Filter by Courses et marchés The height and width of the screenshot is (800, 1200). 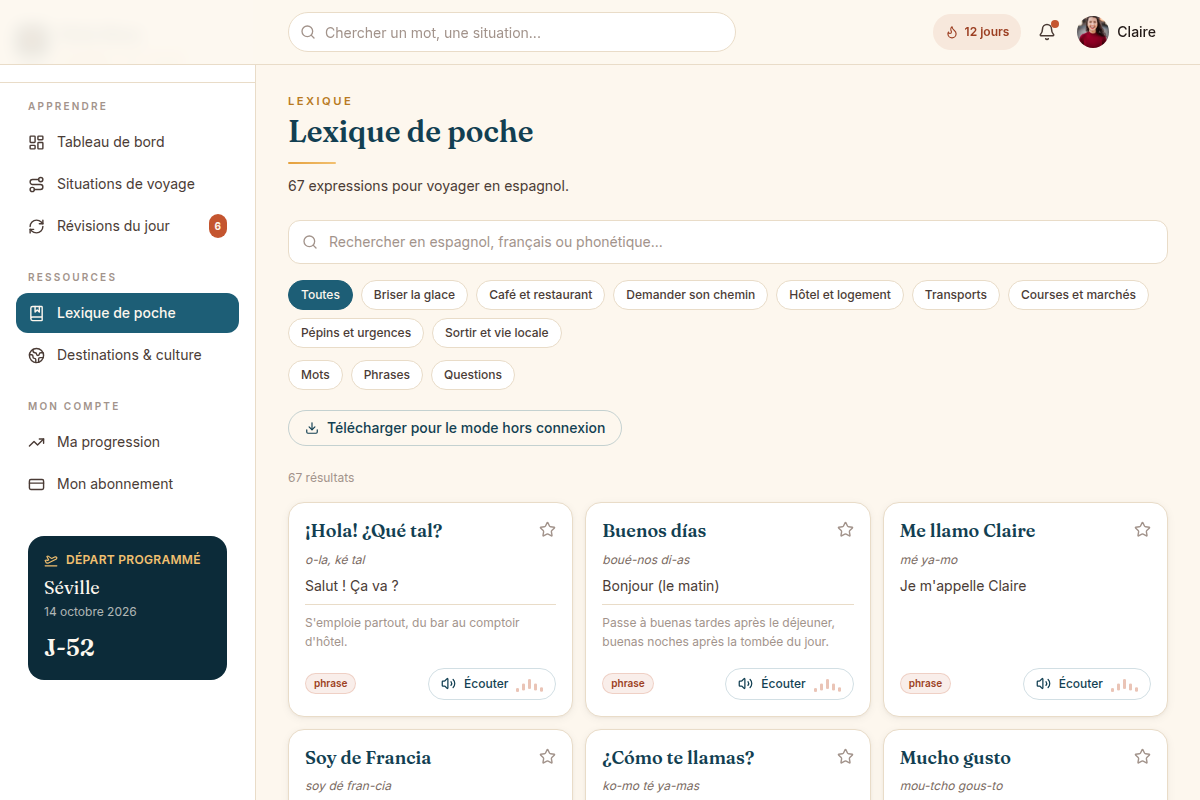coord(1078,295)
